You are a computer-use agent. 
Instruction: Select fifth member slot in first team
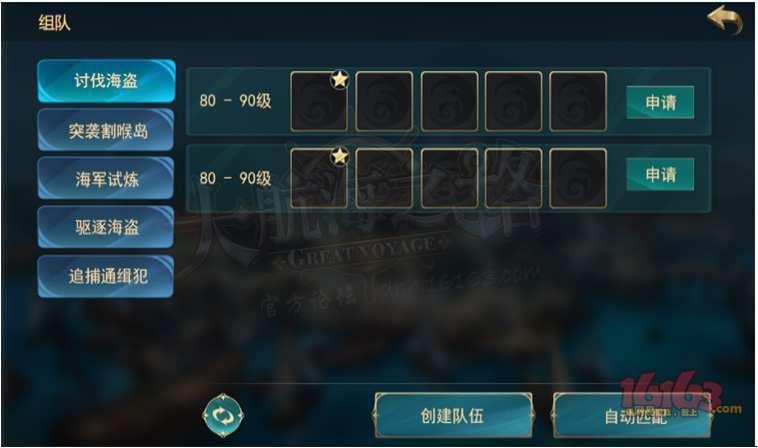click(578, 101)
